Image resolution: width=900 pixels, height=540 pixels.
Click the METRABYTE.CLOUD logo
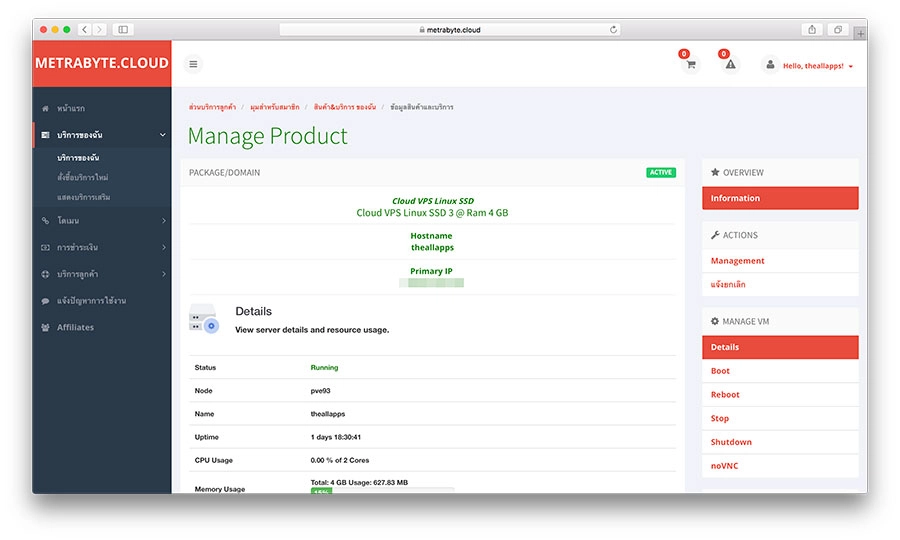pos(101,63)
